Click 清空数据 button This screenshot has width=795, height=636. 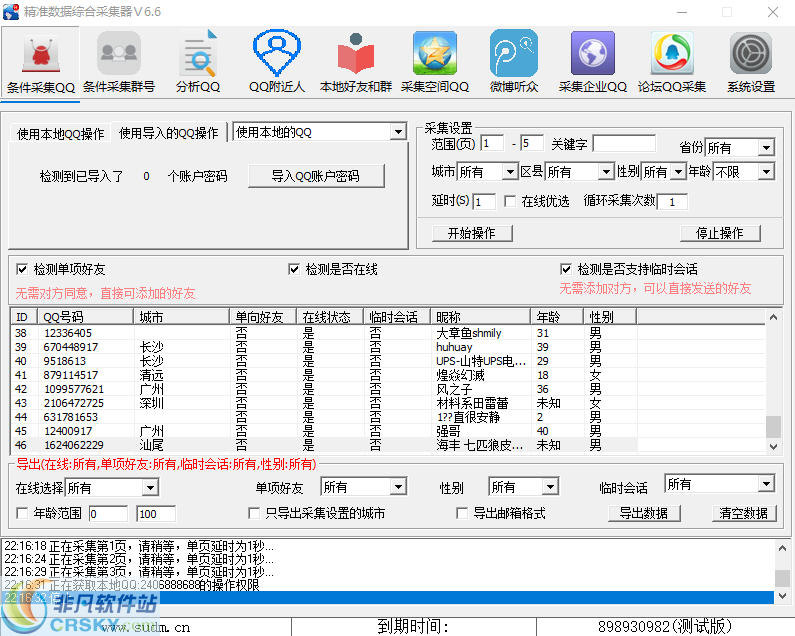(743, 513)
